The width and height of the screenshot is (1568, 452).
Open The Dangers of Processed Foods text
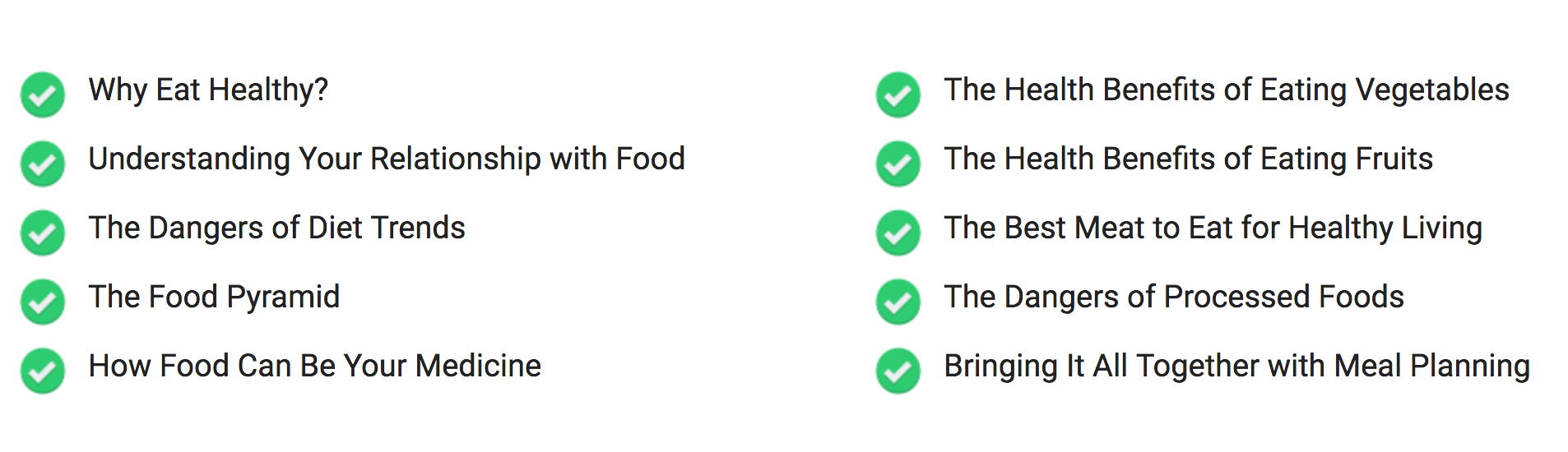(1174, 297)
